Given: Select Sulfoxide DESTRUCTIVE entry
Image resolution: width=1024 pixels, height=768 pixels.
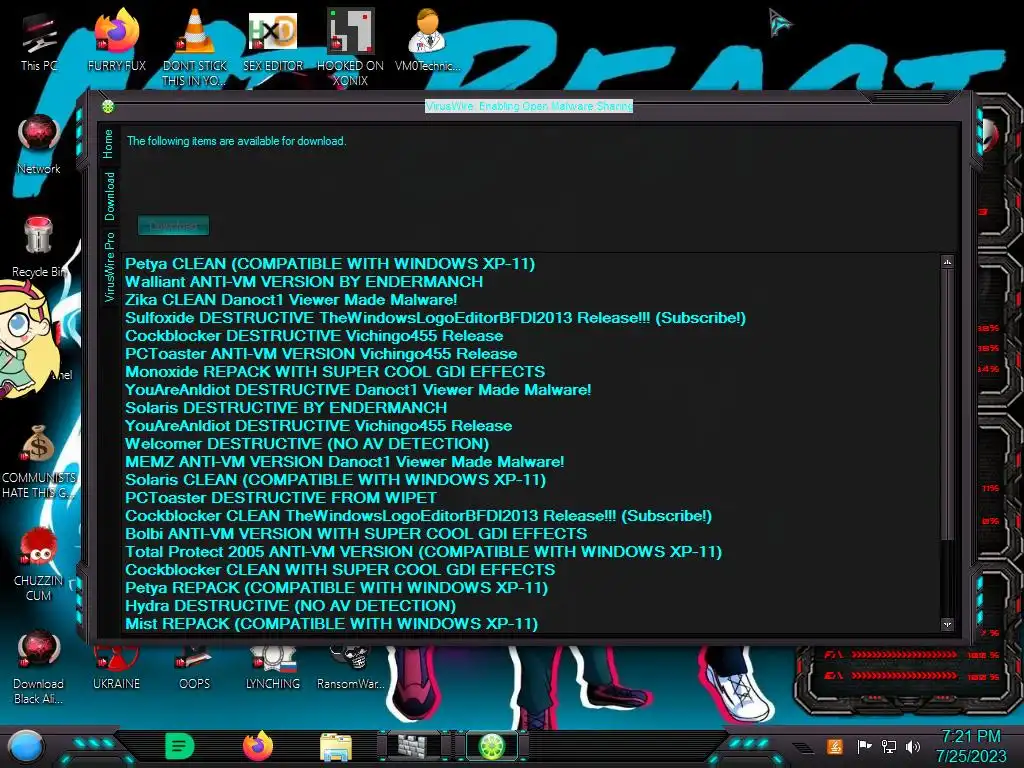Looking at the screenshot, I should pos(436,317).
